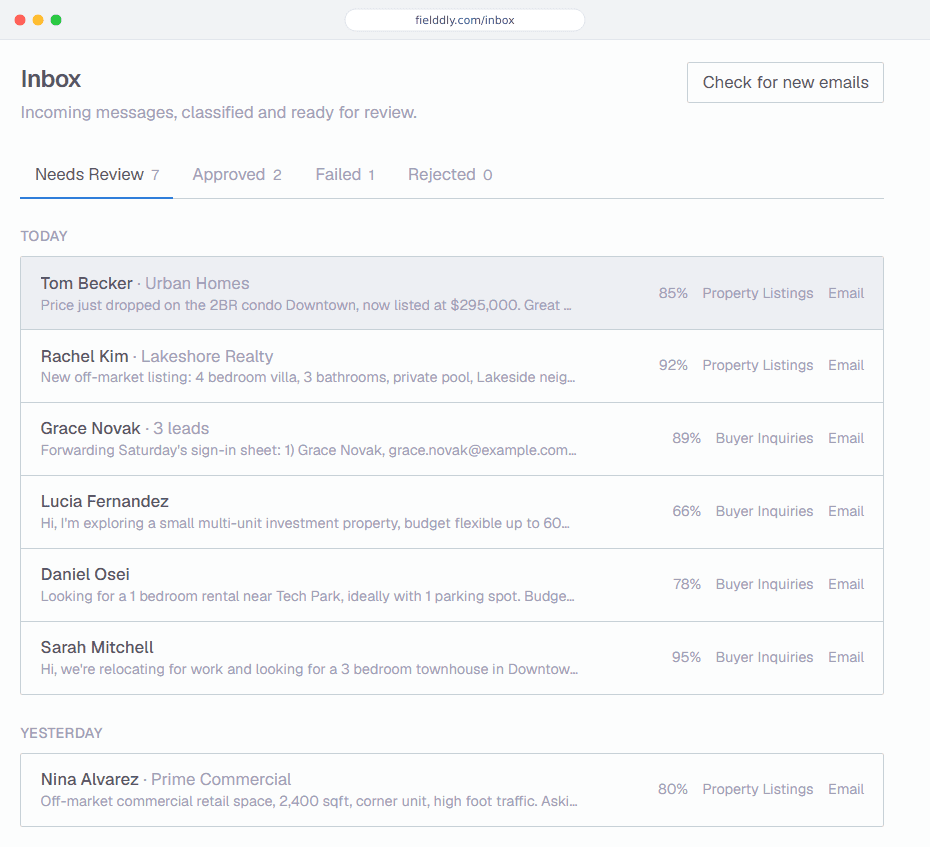Screen dimensions: 930x847
Task: Click the Urban Homes company name
Action: [197, 283]
